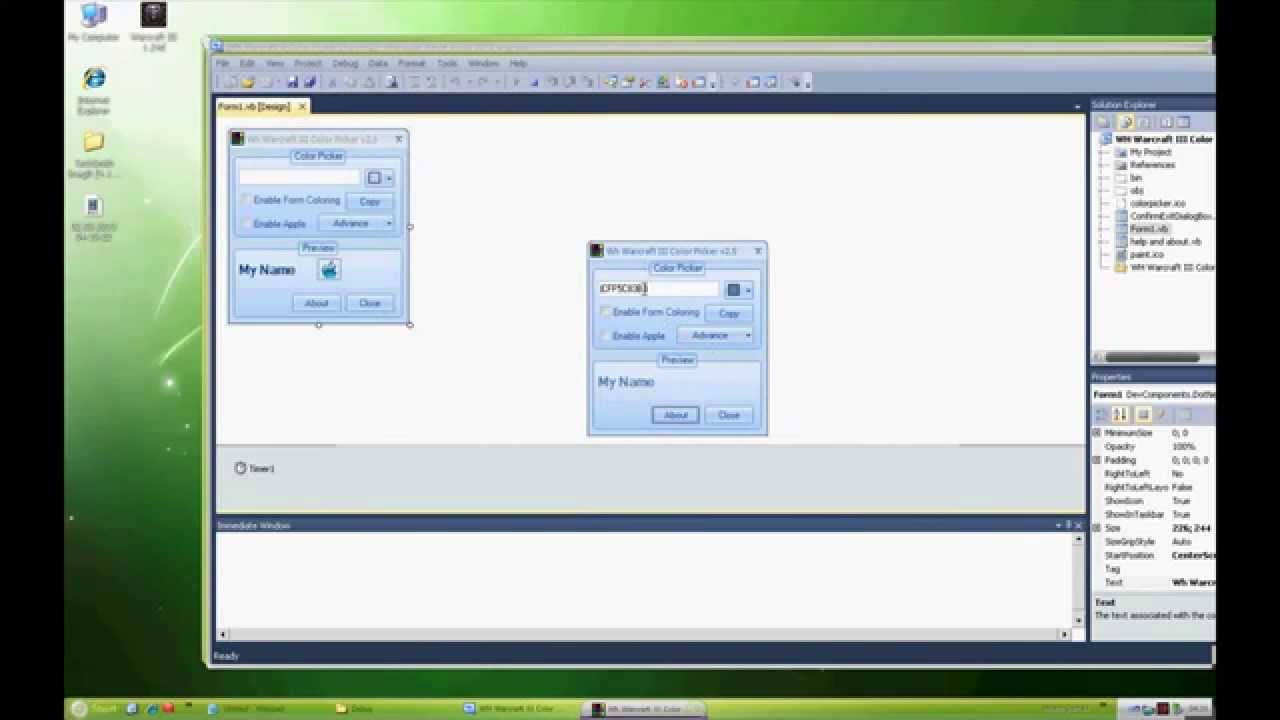Click the Advance dropdown in the designer form
This screenshot has width=1280, height=720.
356,223
